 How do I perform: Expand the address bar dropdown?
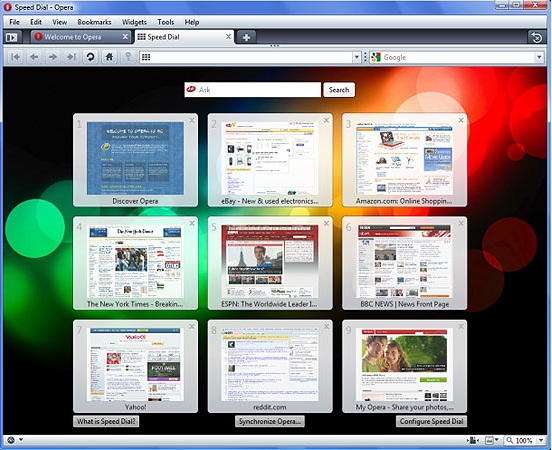pos(357,57)
